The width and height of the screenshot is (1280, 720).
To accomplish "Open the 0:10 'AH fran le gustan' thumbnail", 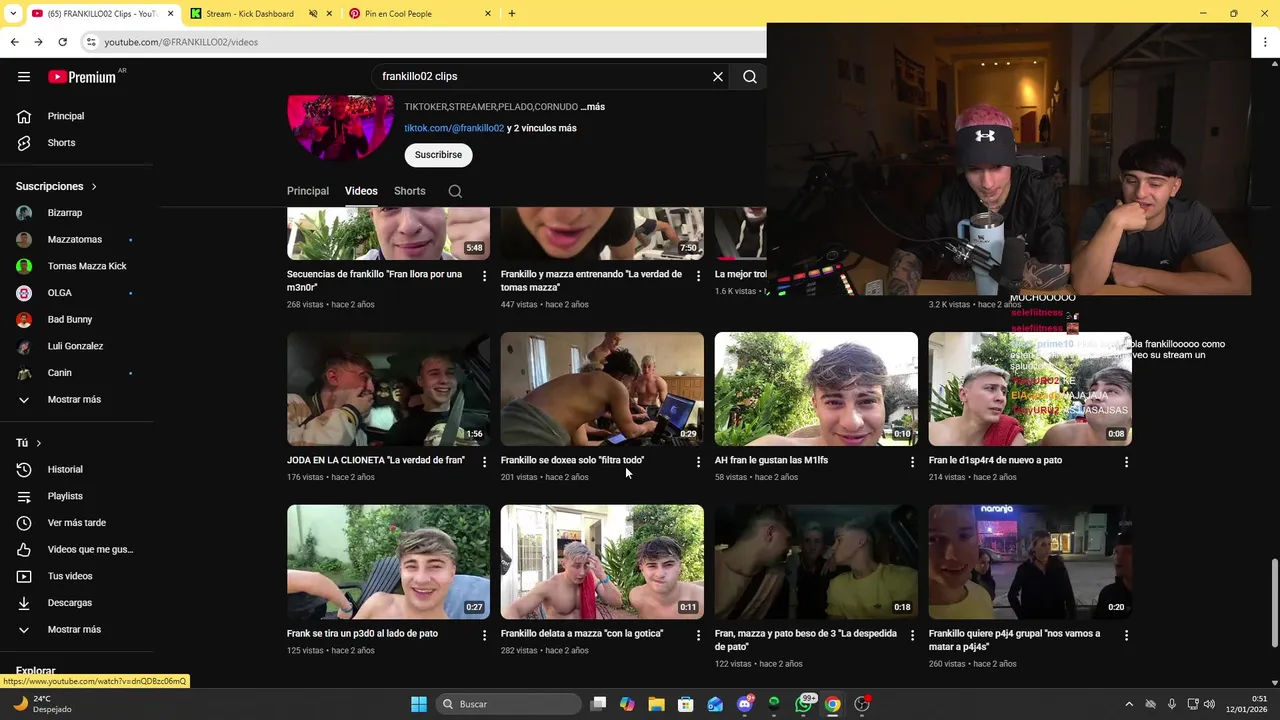I will (816, 389).
